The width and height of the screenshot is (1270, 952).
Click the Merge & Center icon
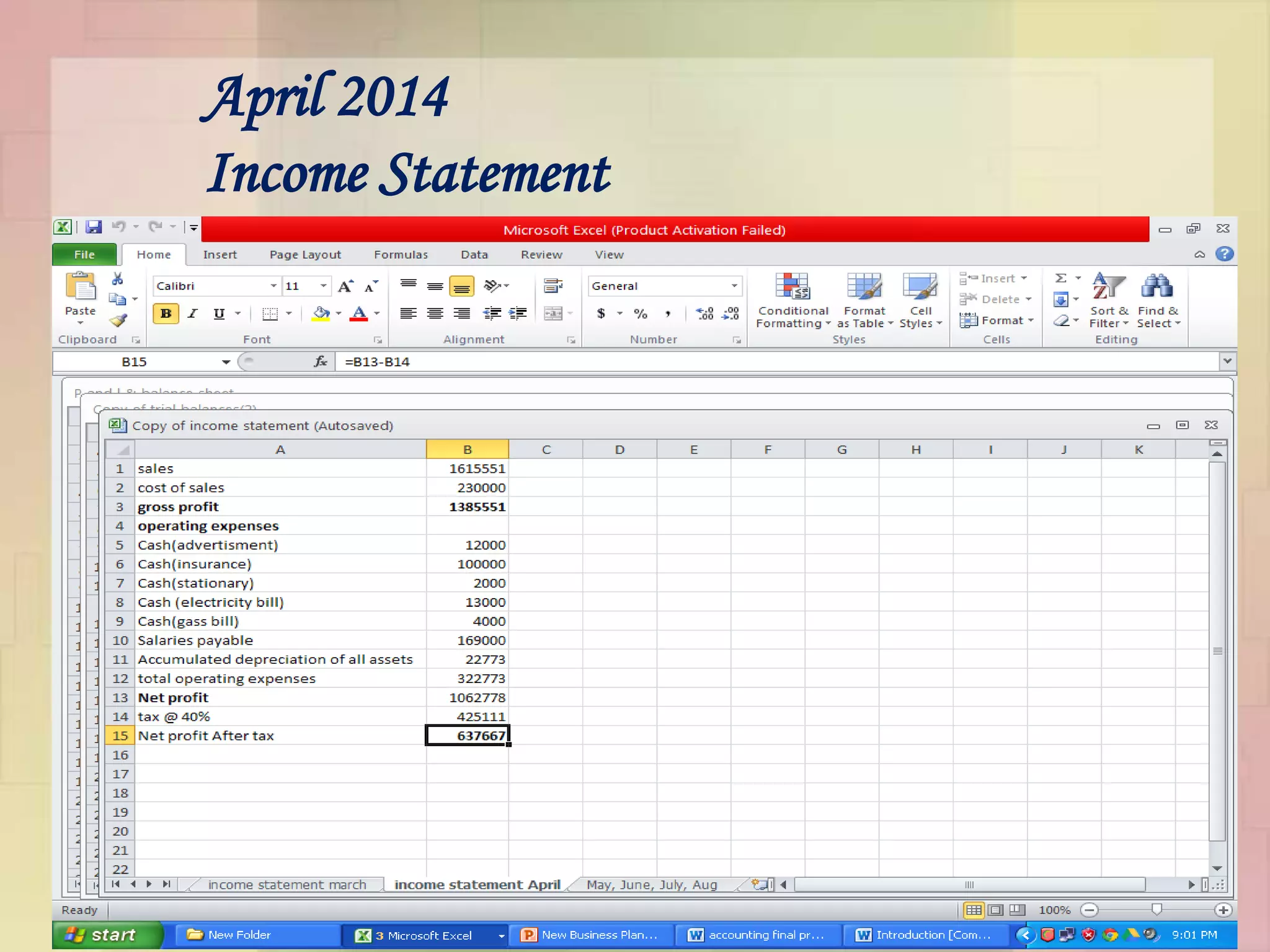pyautogui.click(x=553, y=314)
